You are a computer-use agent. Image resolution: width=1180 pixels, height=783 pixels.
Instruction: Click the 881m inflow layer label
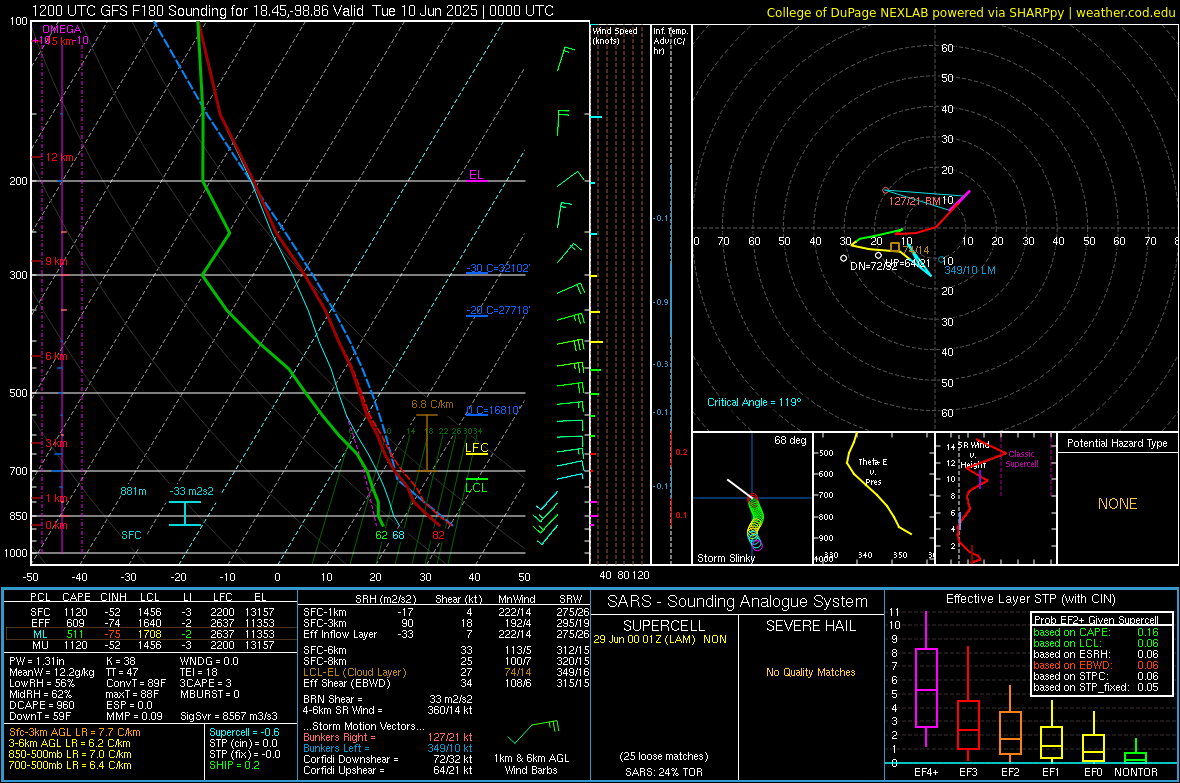133,491
